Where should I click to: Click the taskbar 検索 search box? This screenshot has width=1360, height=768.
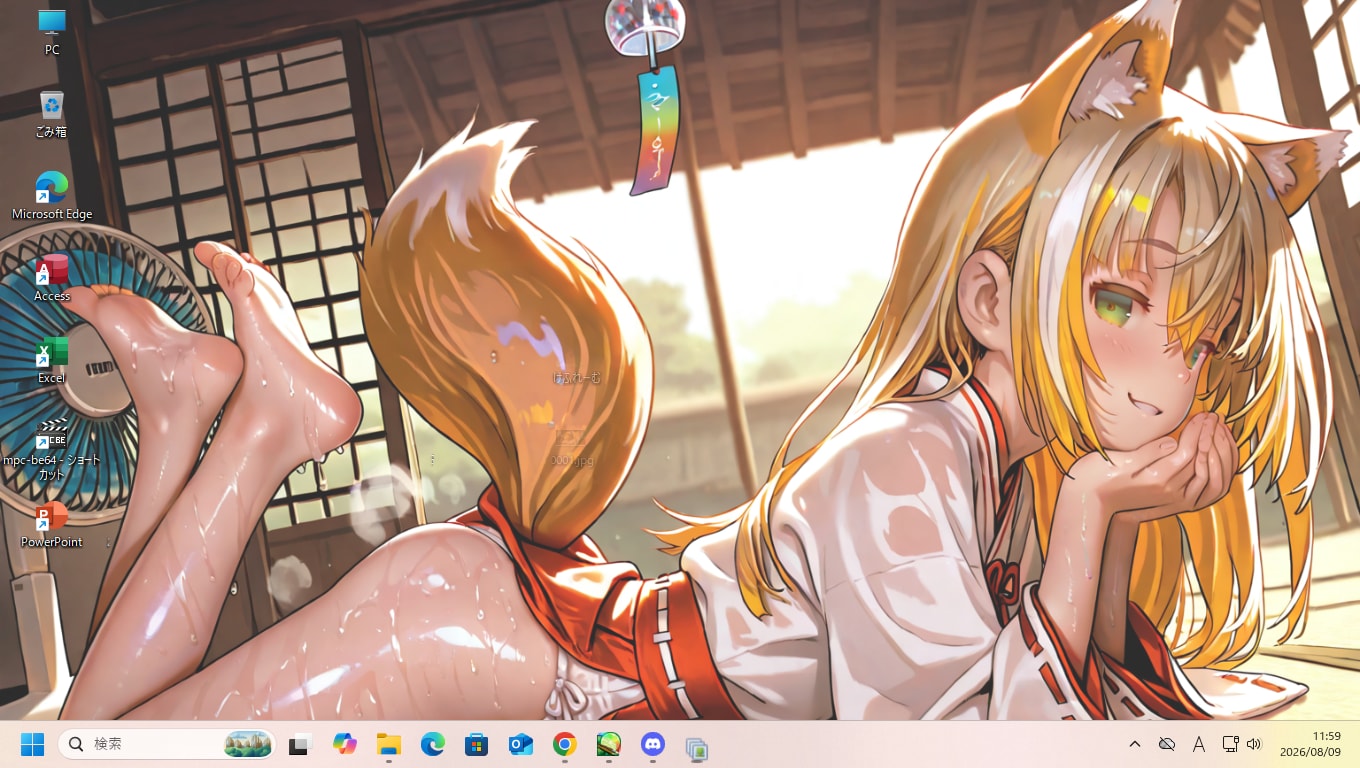point(166,745)
